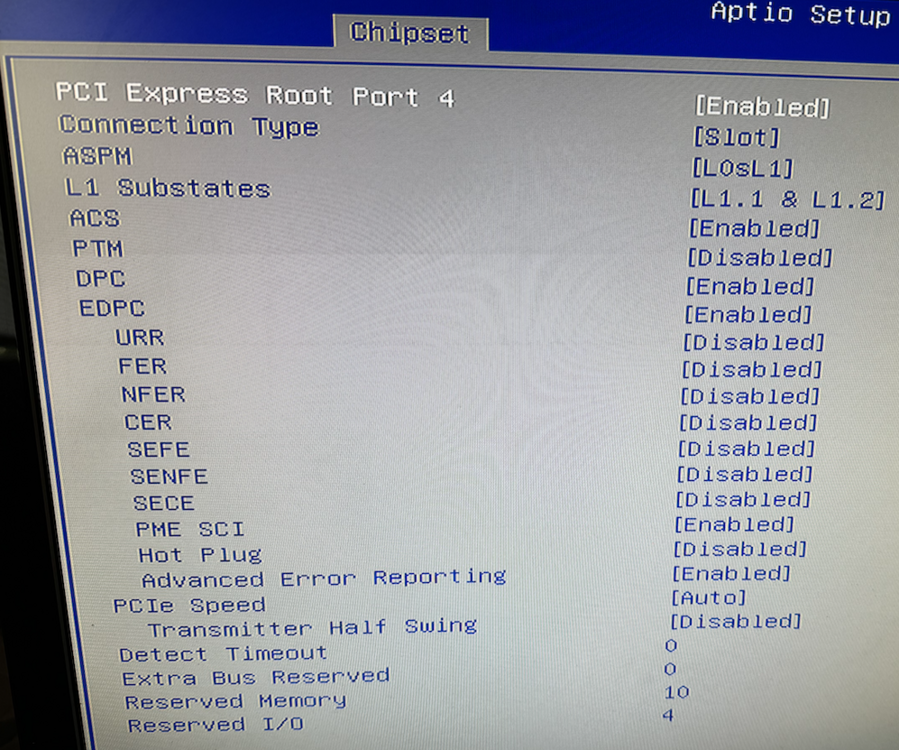
Task: Change Transmitter Half Swing Disabled value
Action: [736, 621]
